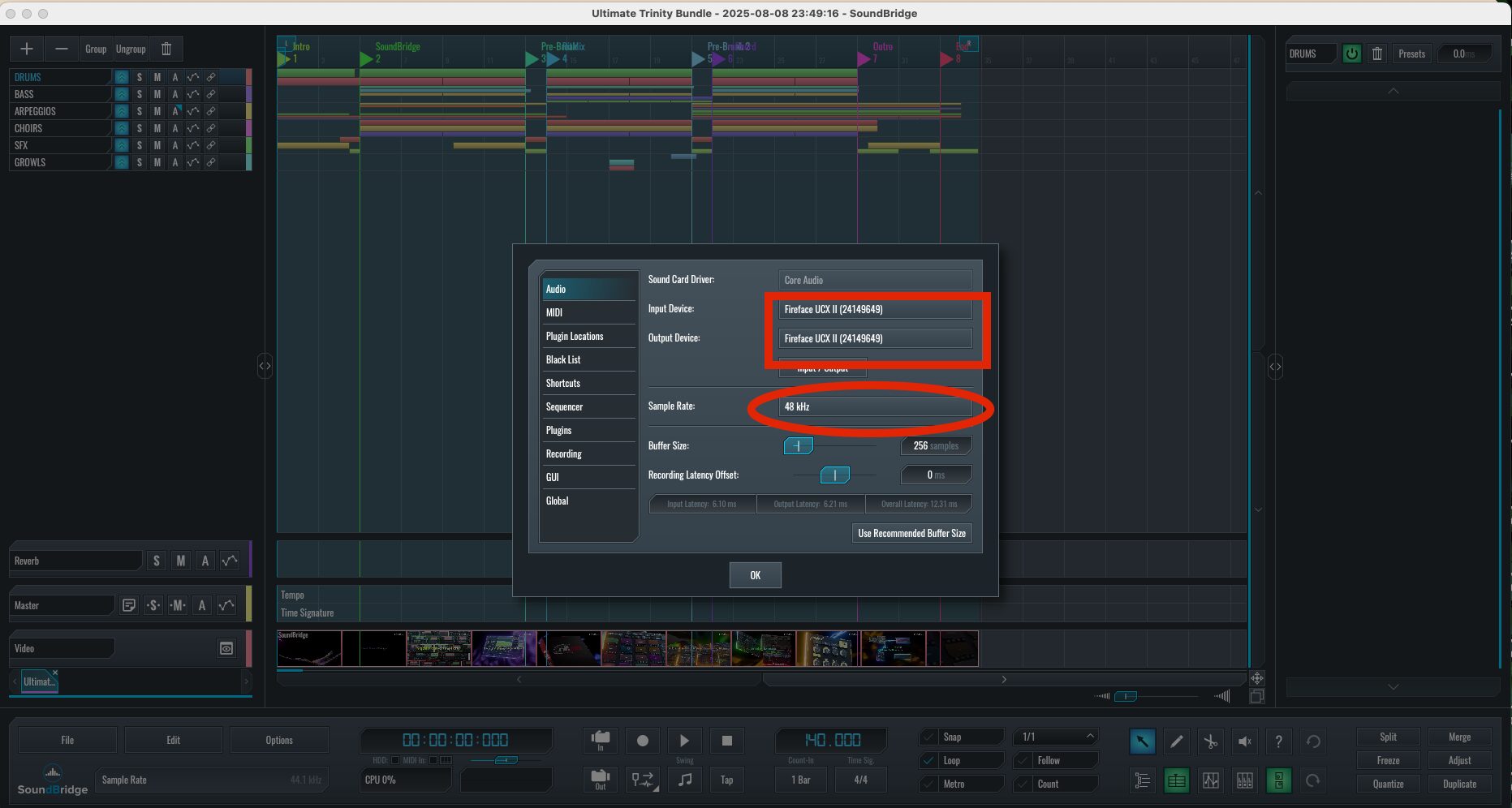Enable the Count checkbox

pos(1022,784)
